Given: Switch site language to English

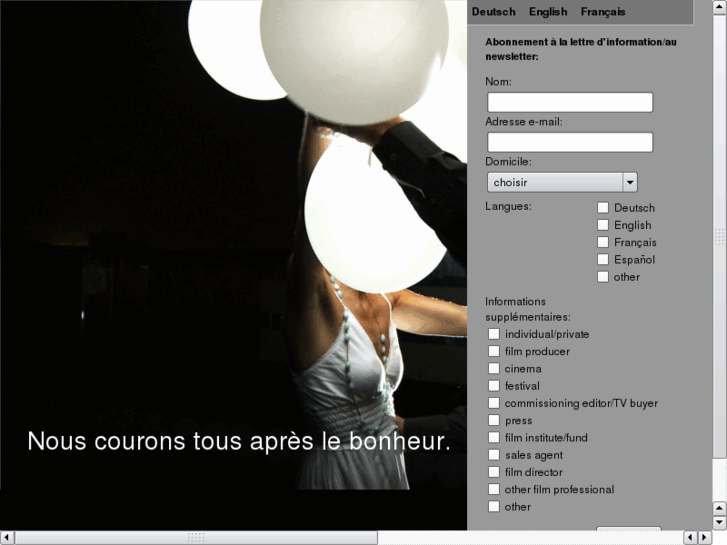Looking at the screenshot, I should (548, 12).
